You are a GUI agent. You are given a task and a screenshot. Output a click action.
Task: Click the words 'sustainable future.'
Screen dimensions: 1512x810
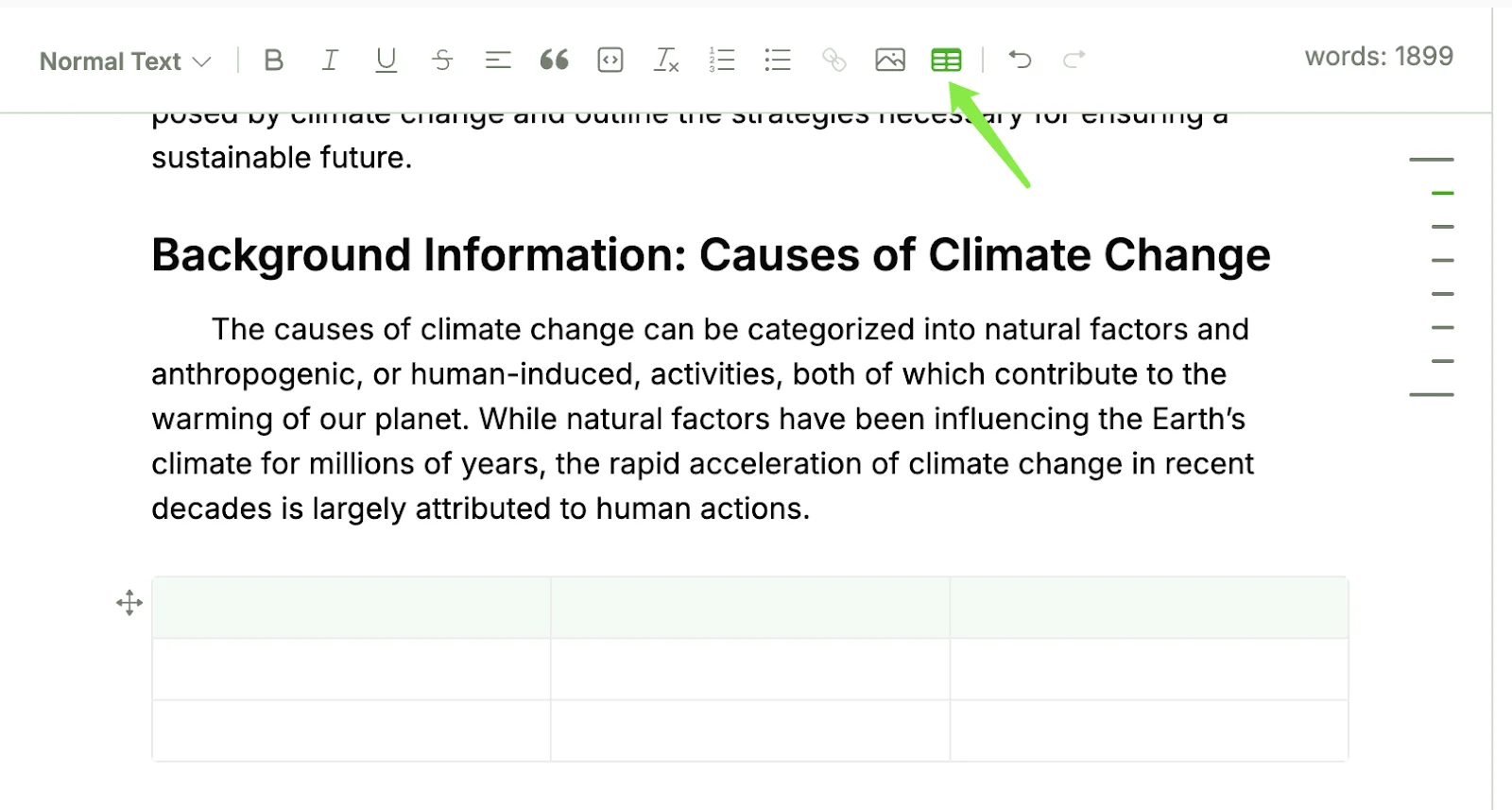point(282,158)
